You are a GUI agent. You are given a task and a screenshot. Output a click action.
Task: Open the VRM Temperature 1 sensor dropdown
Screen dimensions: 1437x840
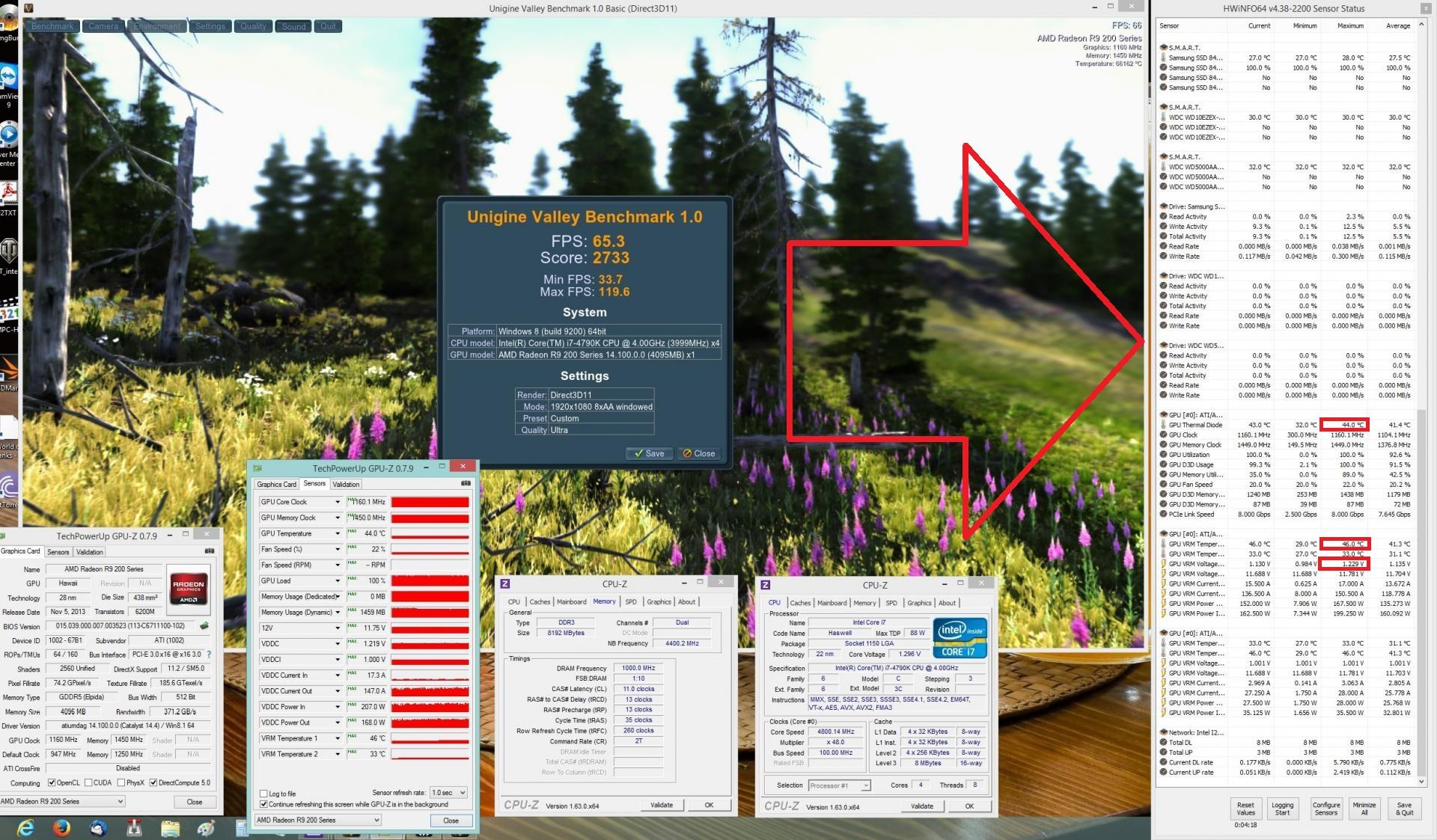pos(337,738)
